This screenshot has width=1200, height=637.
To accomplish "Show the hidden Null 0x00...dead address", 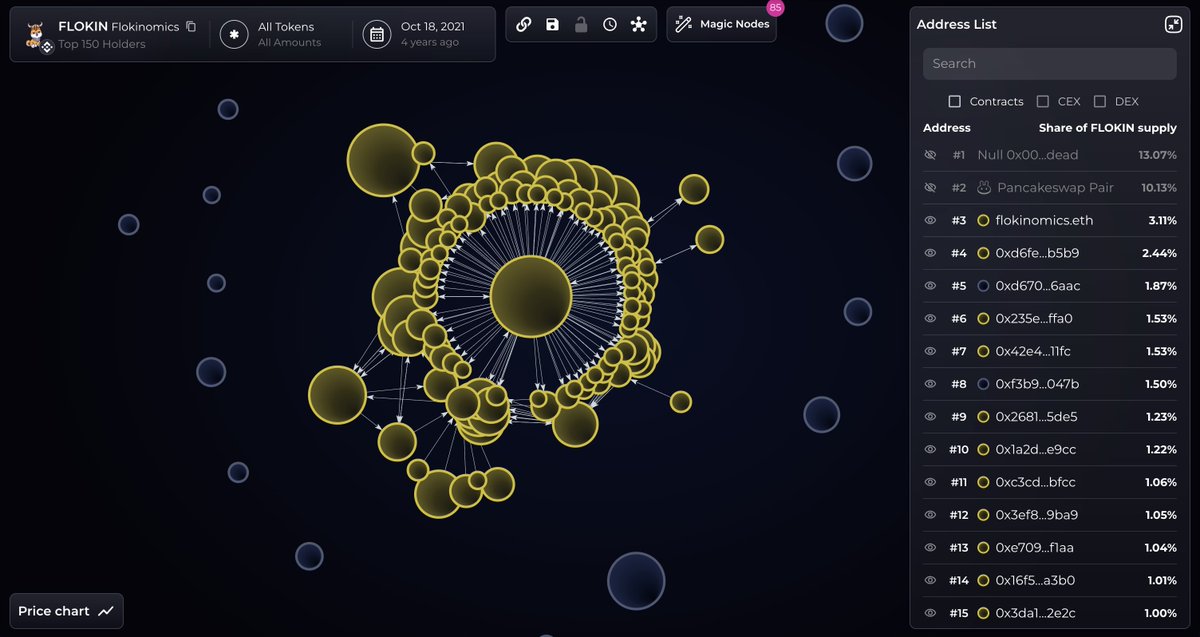I will click(x=930, y=155).
